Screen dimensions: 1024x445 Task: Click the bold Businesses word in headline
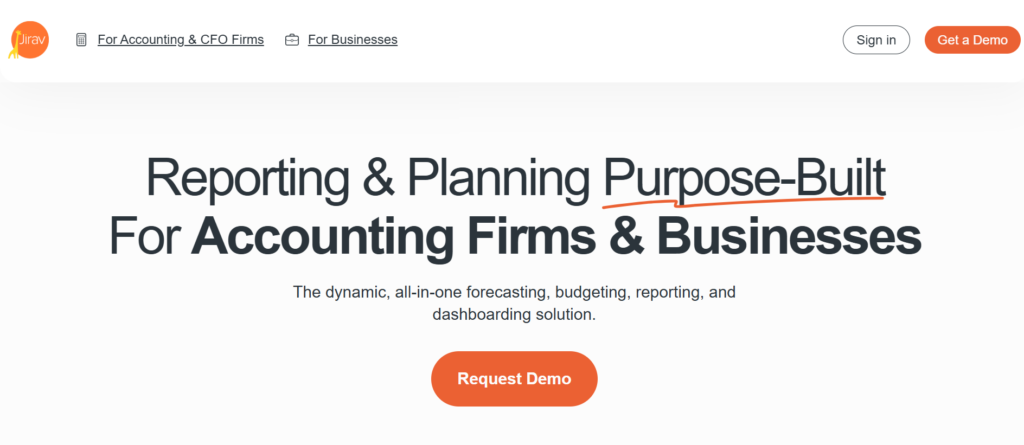(x=788, y=238)
